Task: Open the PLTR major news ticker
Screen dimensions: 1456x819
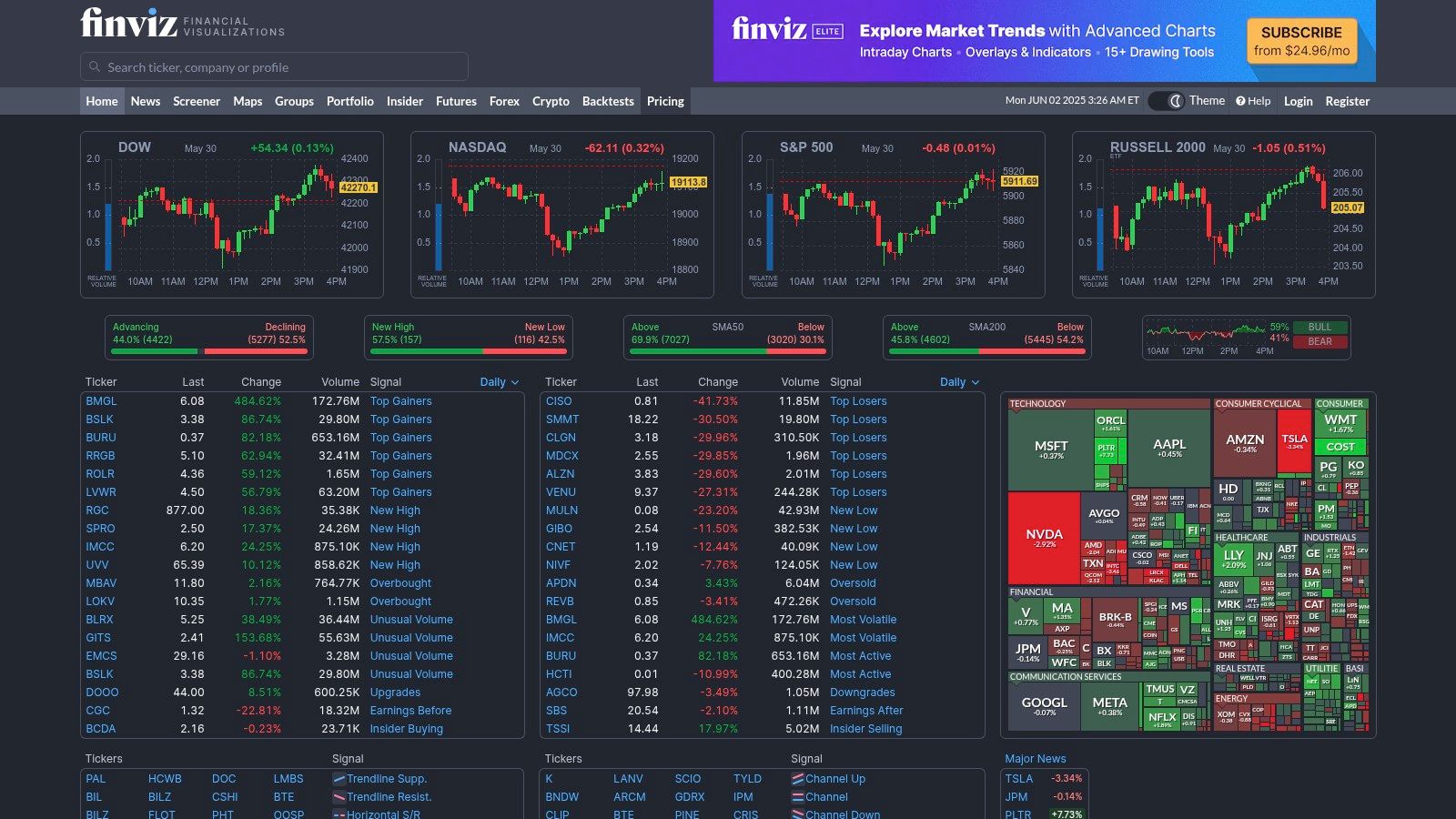Action: [x=1018, y=814]
